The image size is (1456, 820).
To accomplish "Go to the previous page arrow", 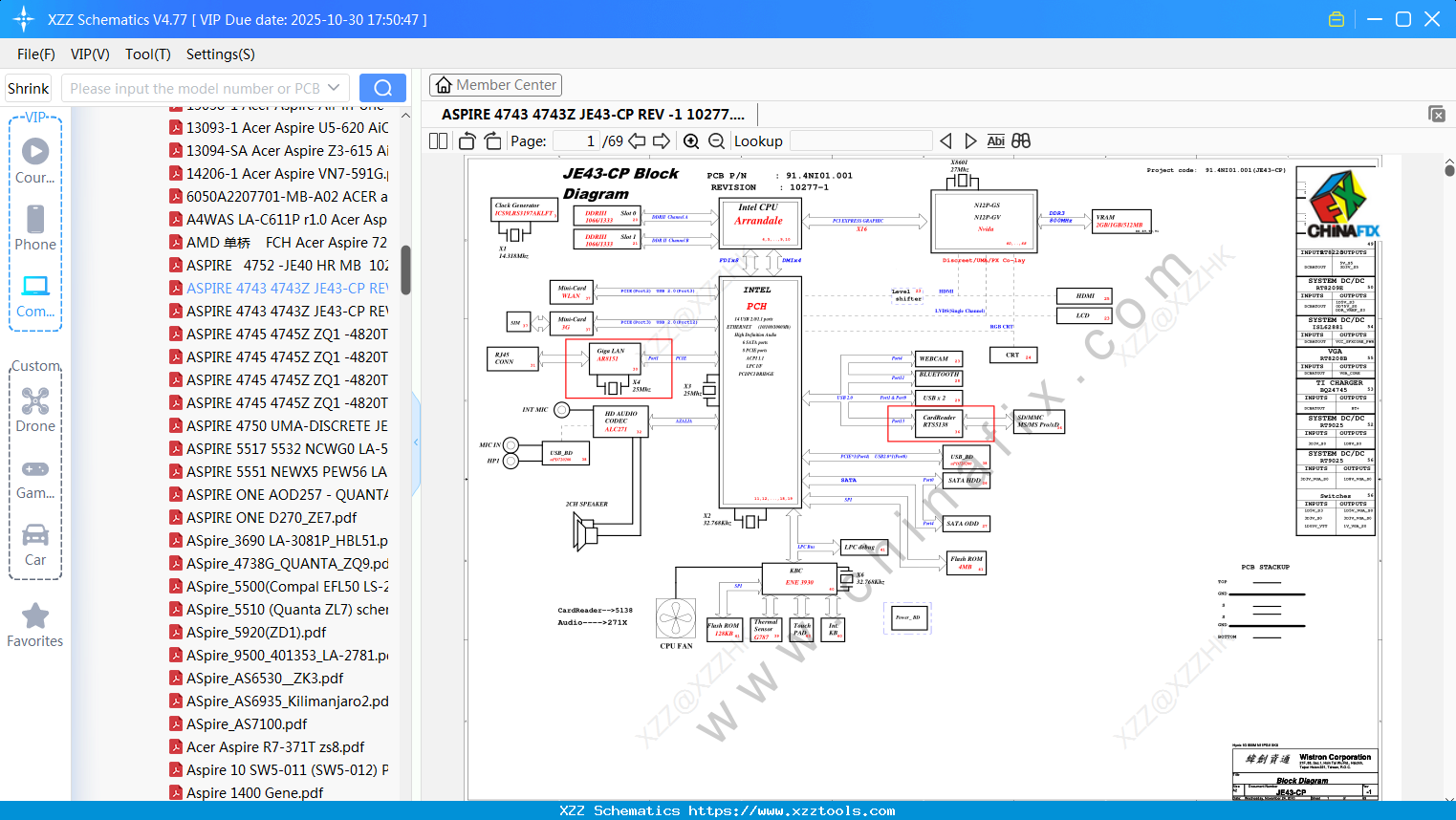I will [x=637, y=140].
